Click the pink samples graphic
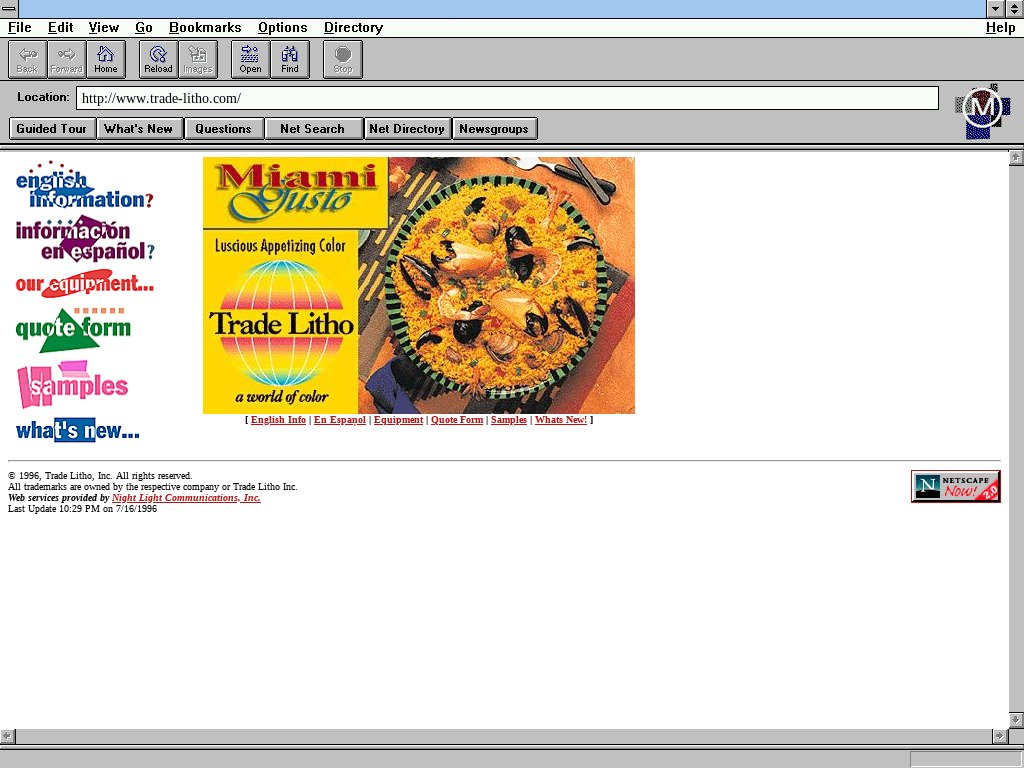The width and height of the screenshot is (1024, 768). [x=73, y=385]
